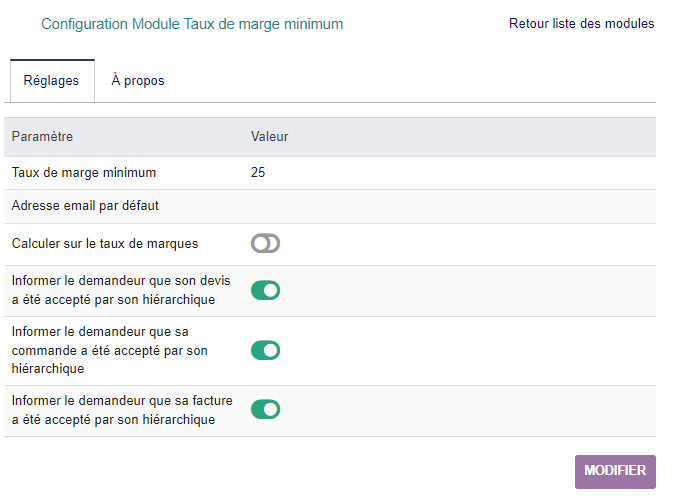Screen dimensions: 688x504
Task: Click the Valeur column header
Action: (x=269, y=136)
